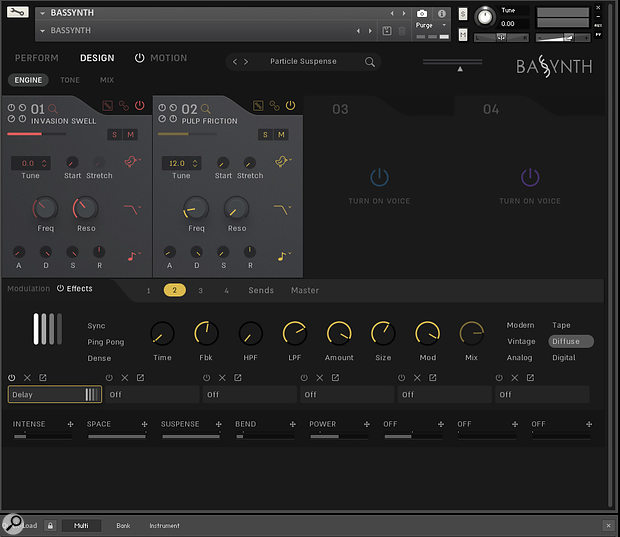Open voice 02 filter type dropdown
This screenshot has height=537, width=620.
tap(283, 209)
